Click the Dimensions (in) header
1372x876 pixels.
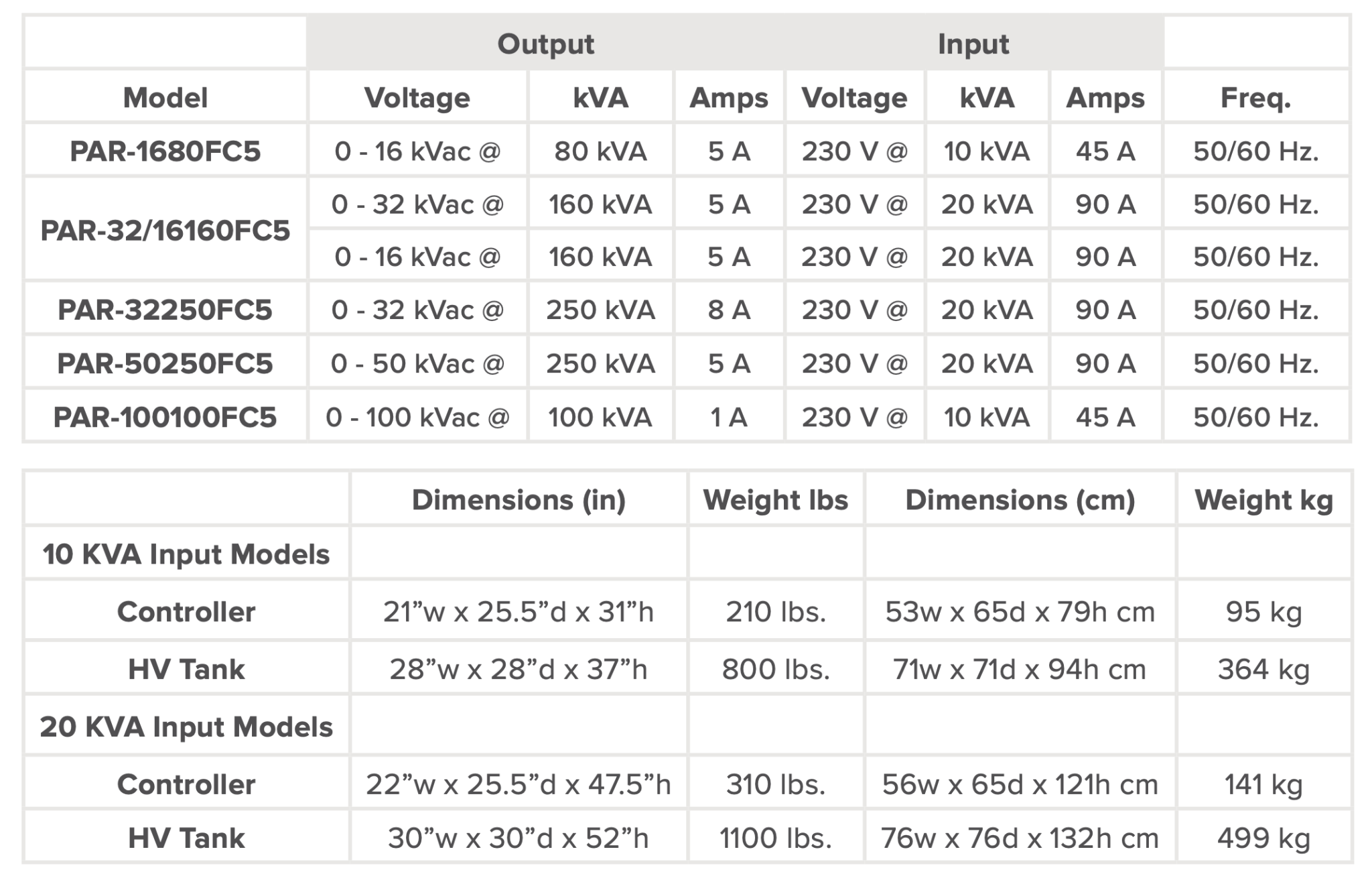point(519,500)
